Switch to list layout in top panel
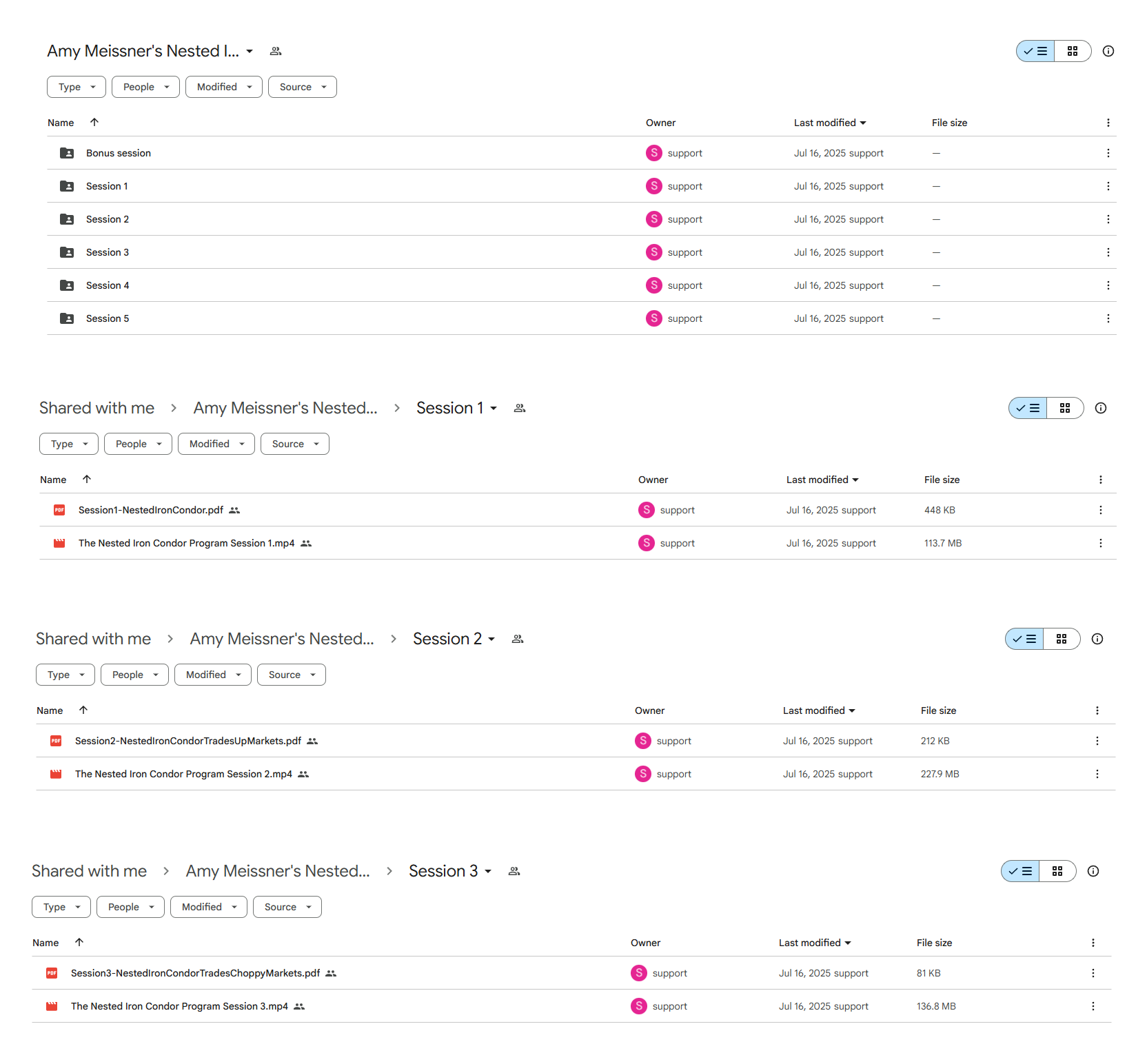This screenshot has height=1064, width=1147. pos(1035,51)
